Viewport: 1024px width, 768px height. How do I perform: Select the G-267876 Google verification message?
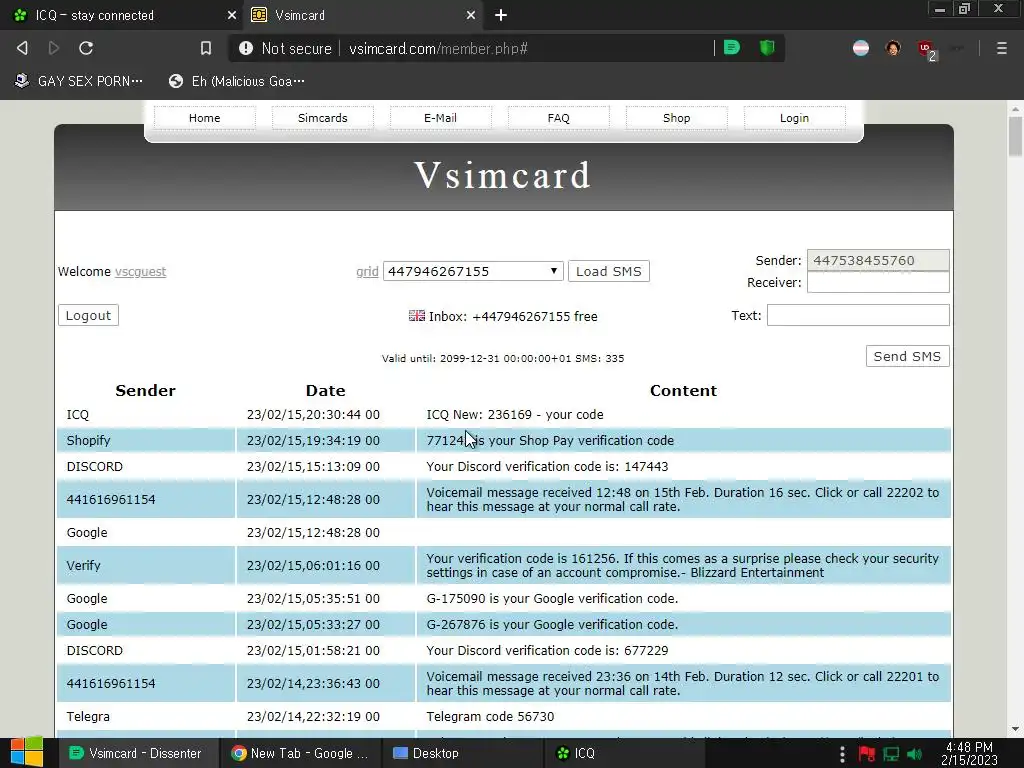552,624
